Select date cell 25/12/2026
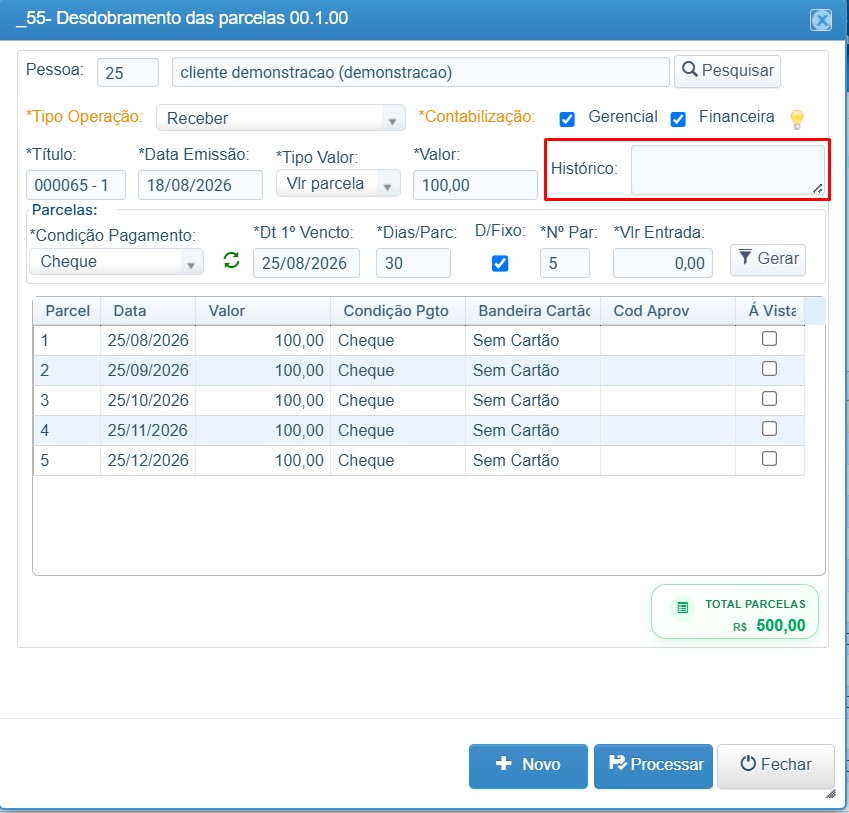Screen dimensions: 849x813 (148, 461)
